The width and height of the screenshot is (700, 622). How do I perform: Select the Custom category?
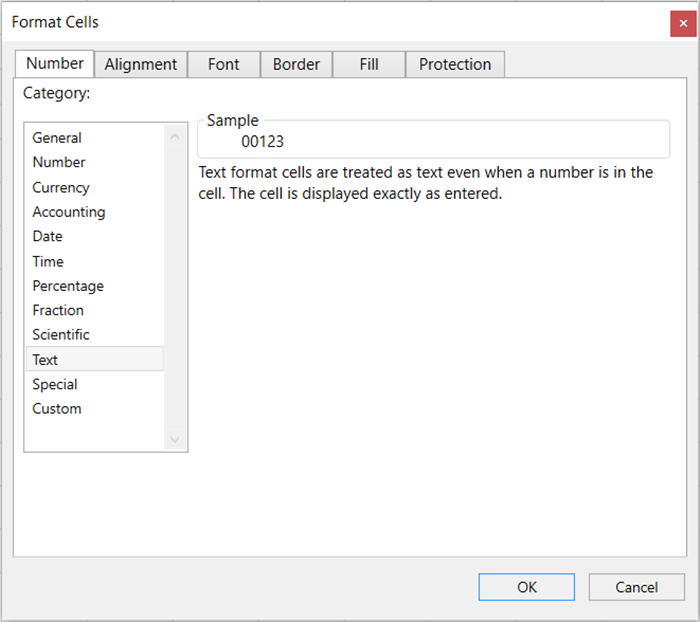[57, 409]
